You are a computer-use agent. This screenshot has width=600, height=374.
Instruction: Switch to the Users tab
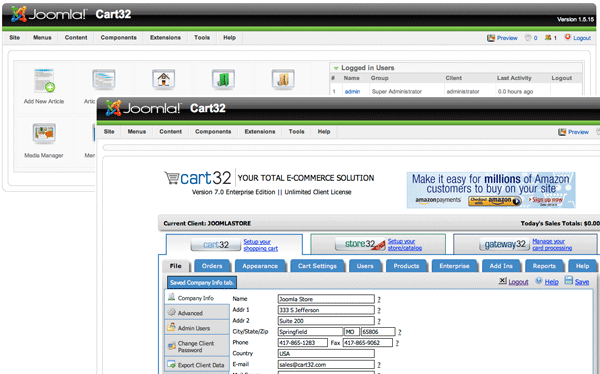(x=365, y=266)
